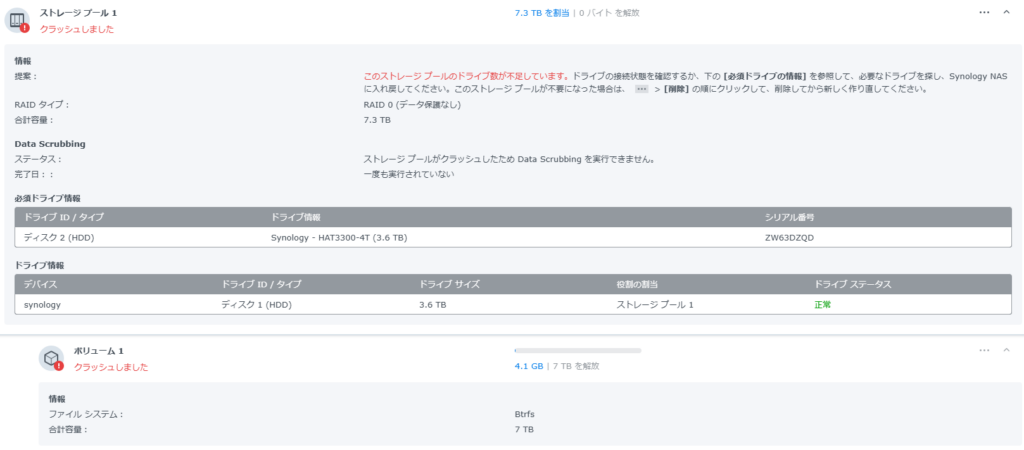The height and width of the screenshot is (450, 1024).
Task: Collapse the Storage Pool 1 panel
Action: click(1006, 12)
